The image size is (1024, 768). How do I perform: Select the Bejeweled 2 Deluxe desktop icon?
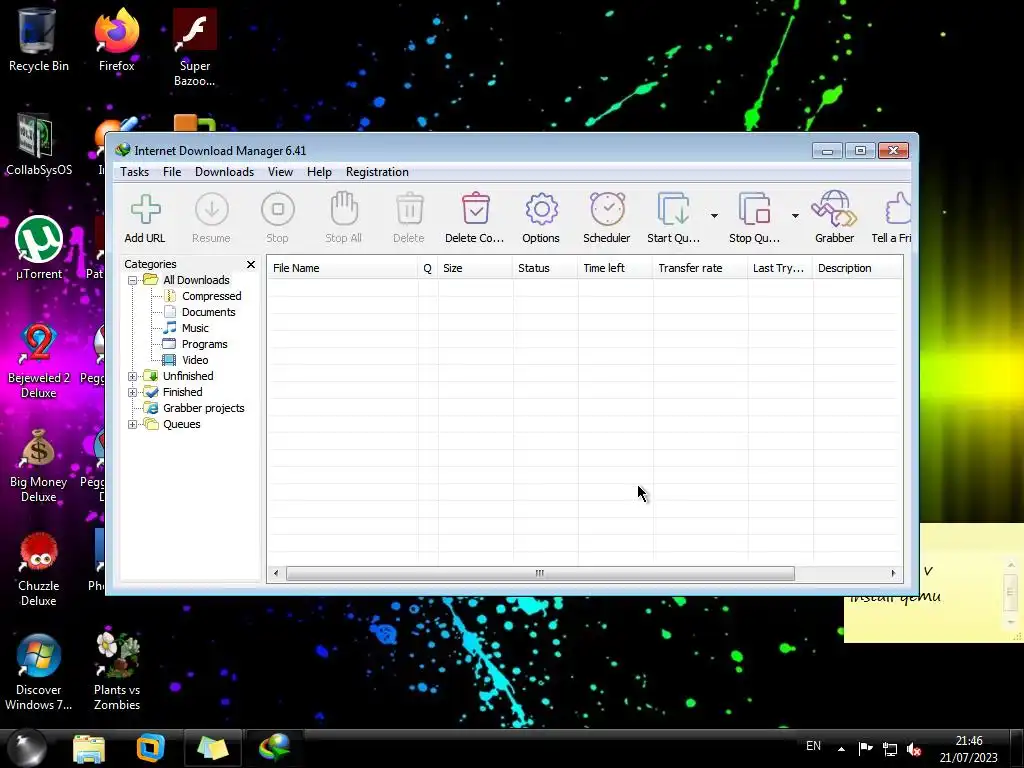(x=39, y=360)
